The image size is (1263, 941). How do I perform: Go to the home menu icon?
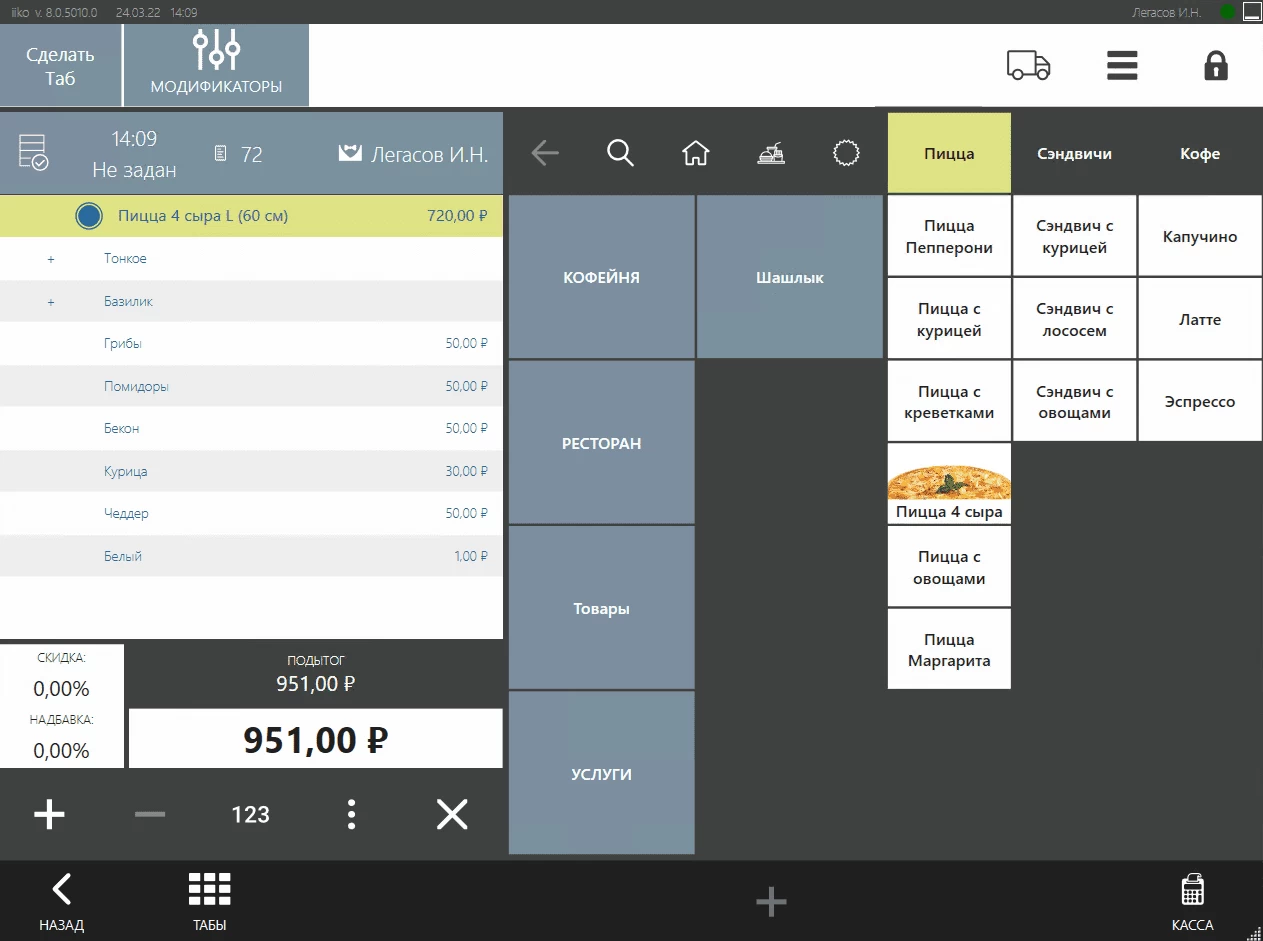pyautogui.click(x=695, y=153)
